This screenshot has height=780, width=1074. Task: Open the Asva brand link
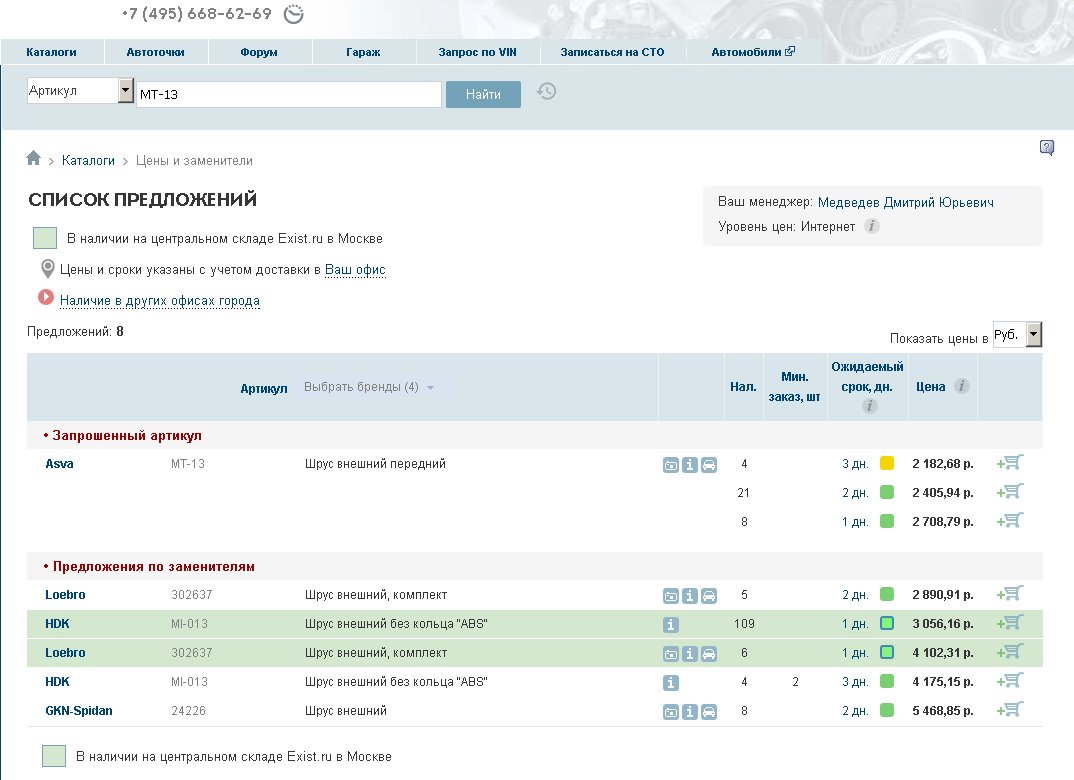[x=60, y=464]
